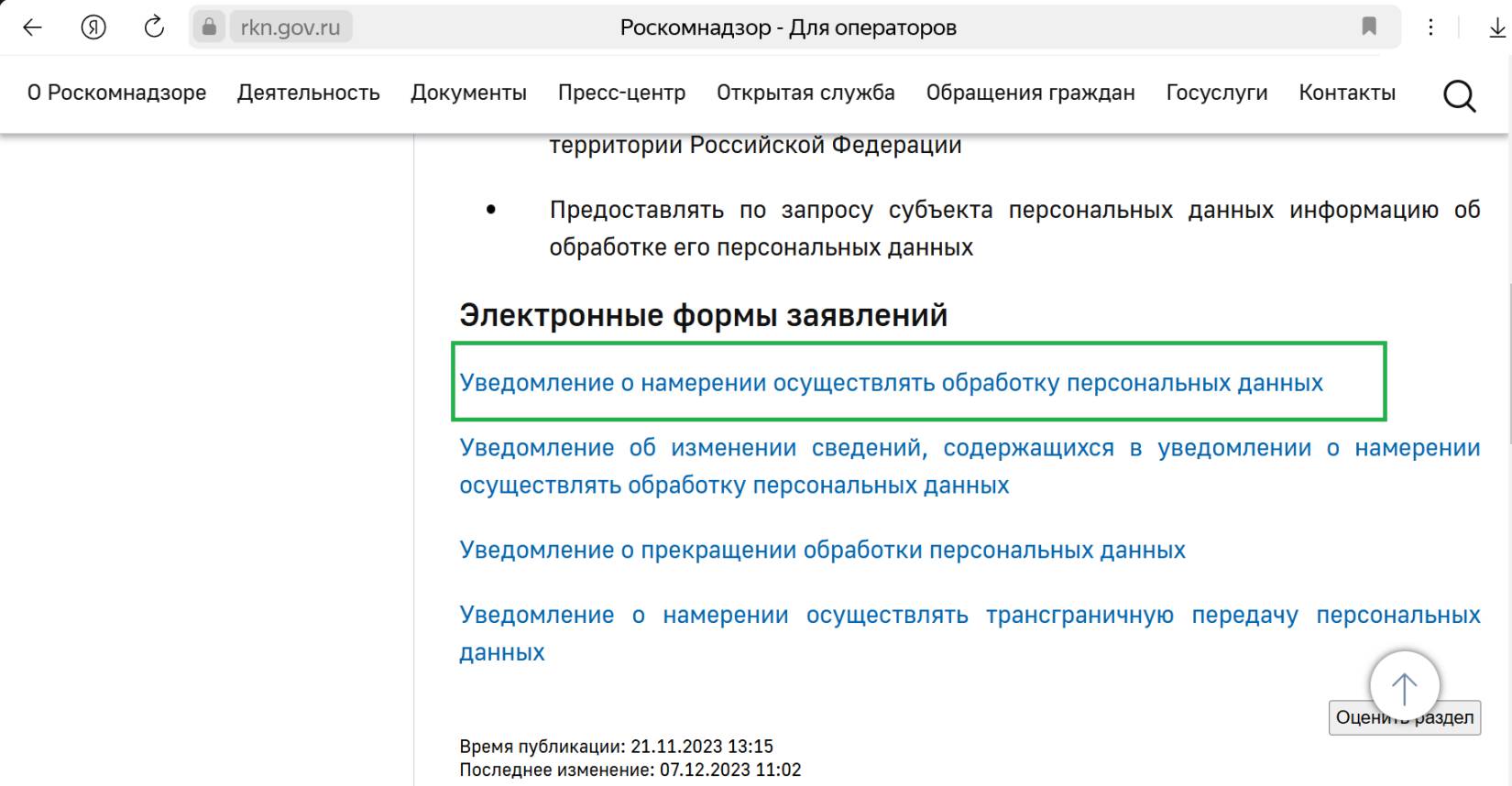The width and height of the screenshot is (1512, 786).
Task: Bookmark this page using bookmark icon
Action: tap(1369, 27)
